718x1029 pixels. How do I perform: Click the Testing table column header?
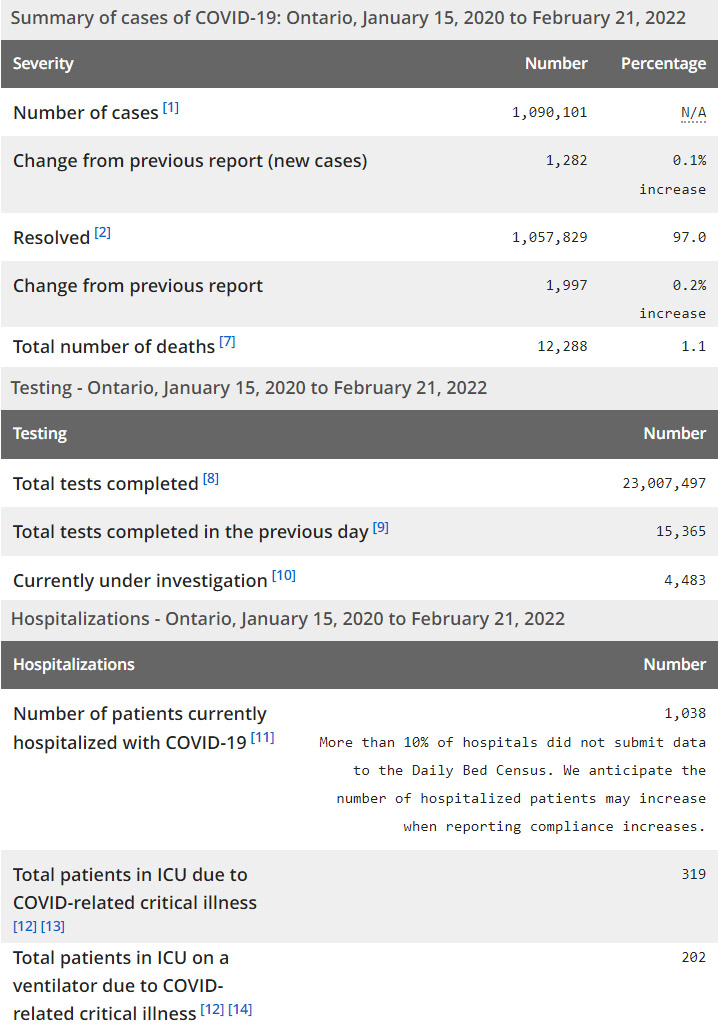(40, 434)
